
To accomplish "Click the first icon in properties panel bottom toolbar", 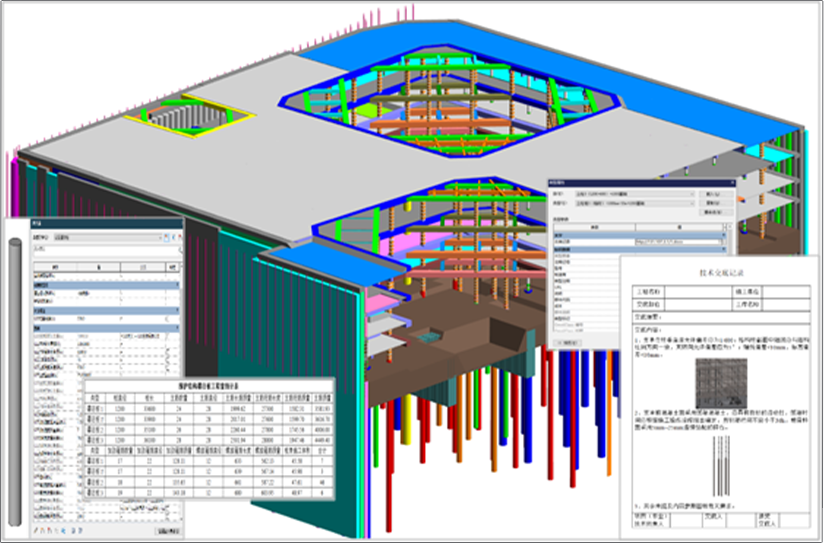I will pyautogui.click(x=36, y=530).
